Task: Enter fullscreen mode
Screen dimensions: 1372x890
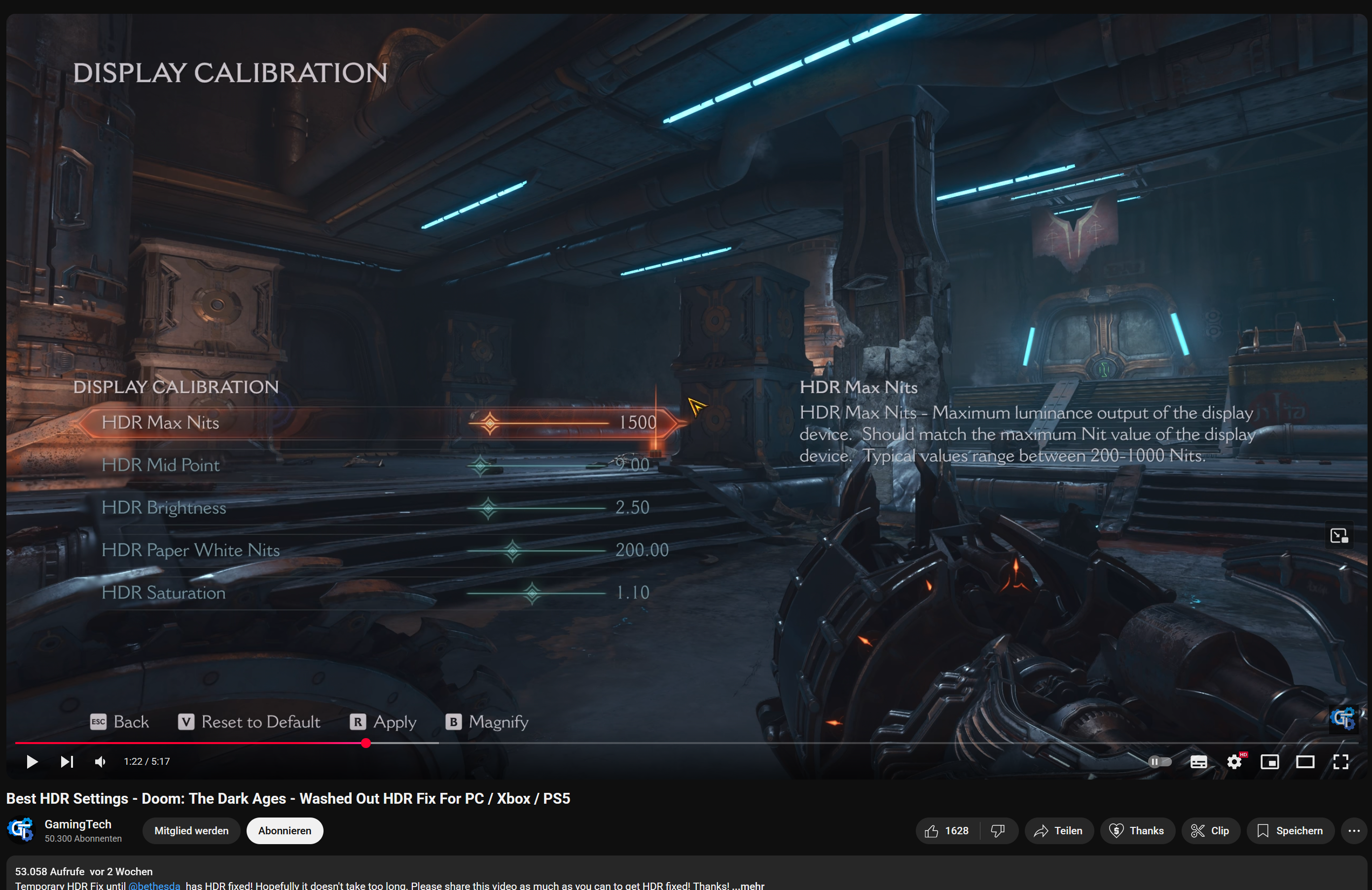Action: tap(1340, 761)
